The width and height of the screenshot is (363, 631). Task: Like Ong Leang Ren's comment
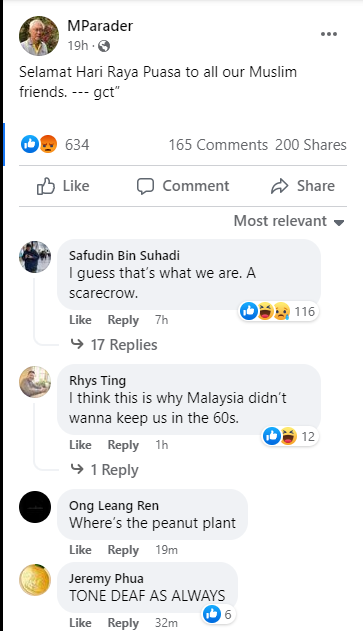pyautogui.click(x=80, y=550)
